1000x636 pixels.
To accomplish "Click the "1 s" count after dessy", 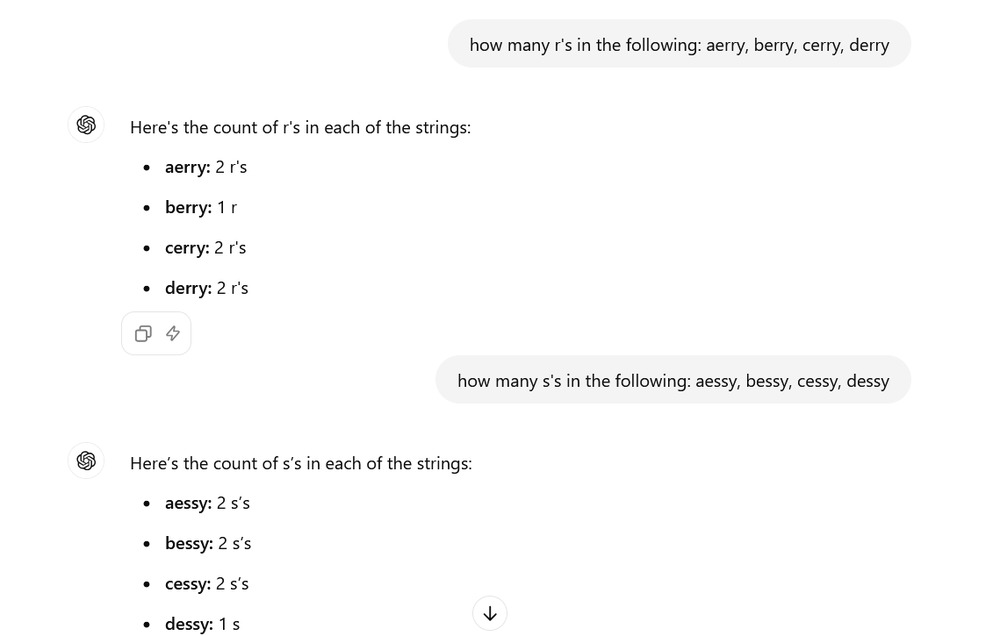I will click(x=229, y=625).
